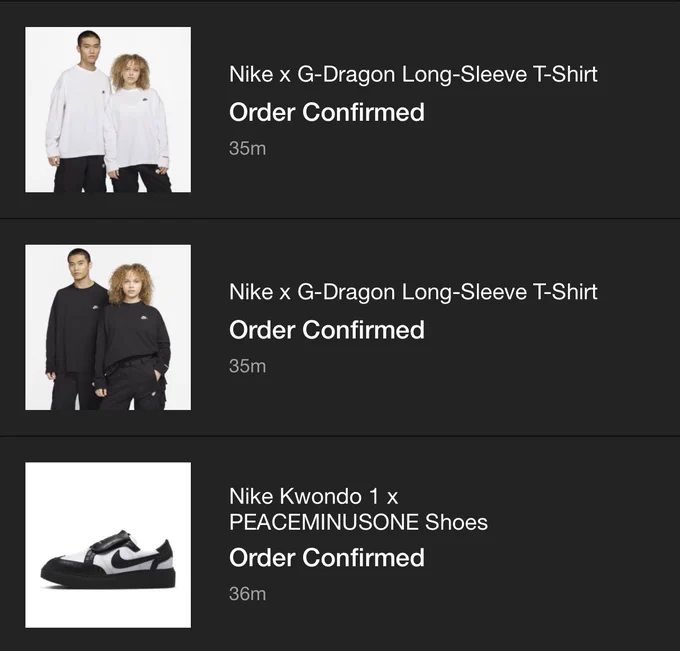The height and width of the screenshot is (651, 680).
Task: Tap the curly-haired model in white shirt
Action: 138,123
